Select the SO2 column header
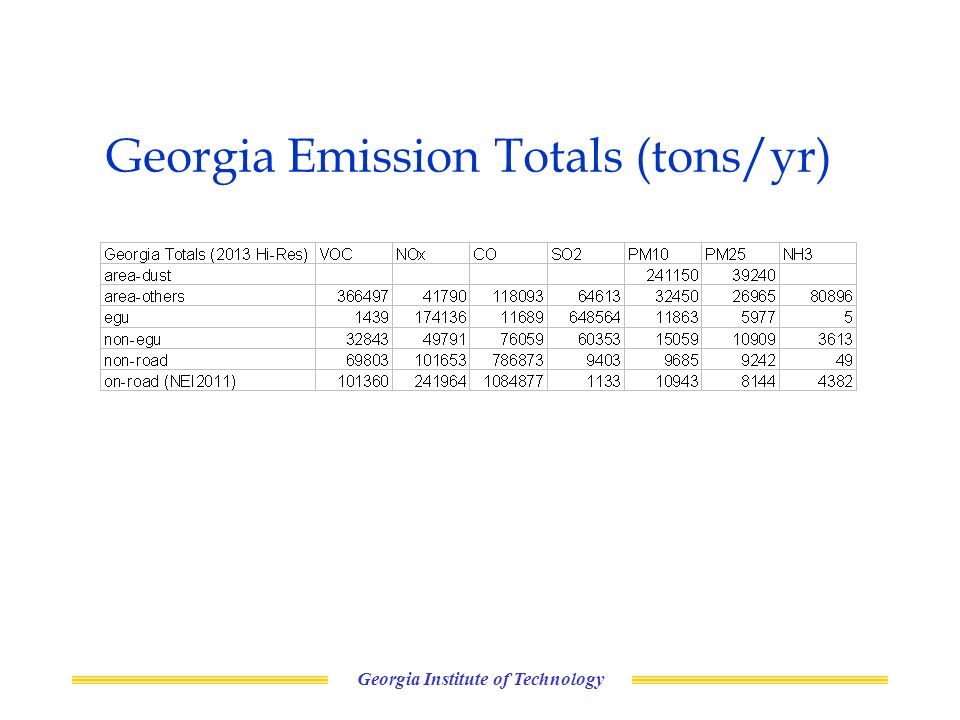 586,253
